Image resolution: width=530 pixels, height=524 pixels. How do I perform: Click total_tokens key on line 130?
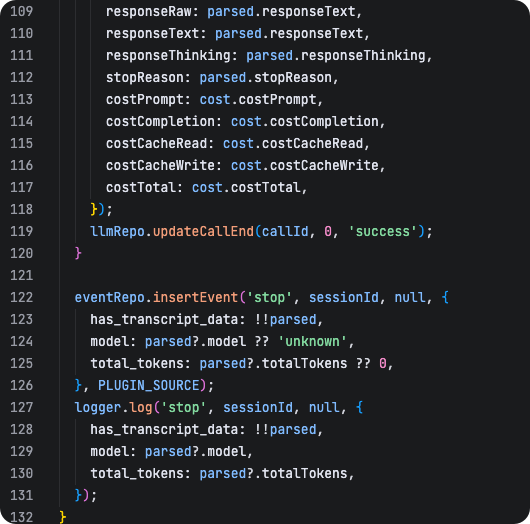tap(137, 473)
